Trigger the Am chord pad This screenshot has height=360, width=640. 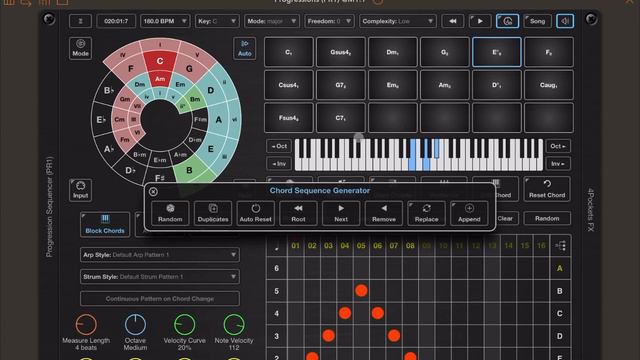tap(444, 85)
